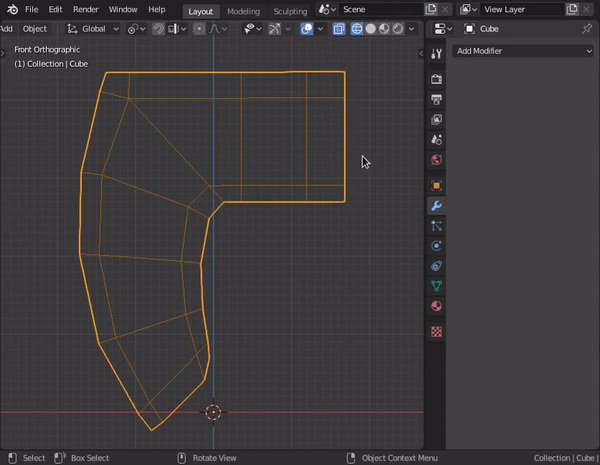
Task: Open the Material properties tab
Action: (436, 307)
